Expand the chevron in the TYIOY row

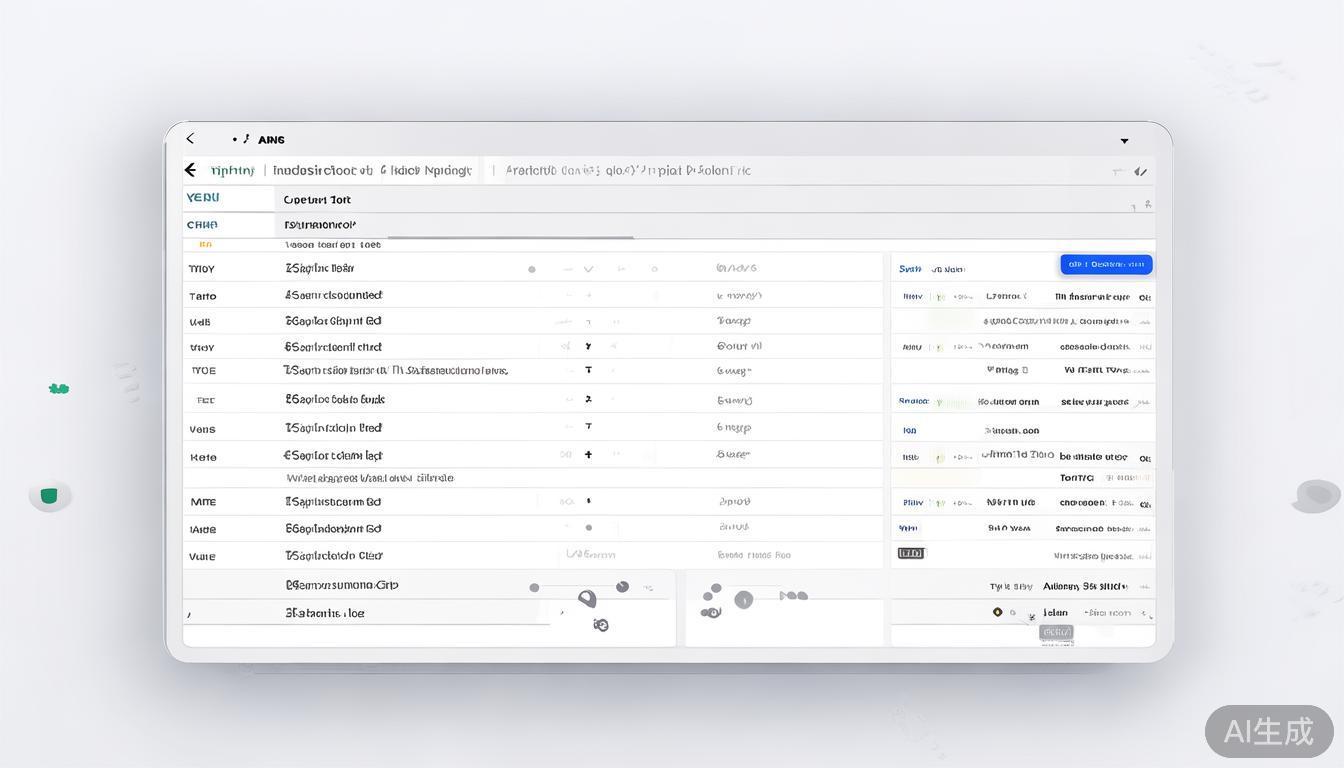coord(588,269)
